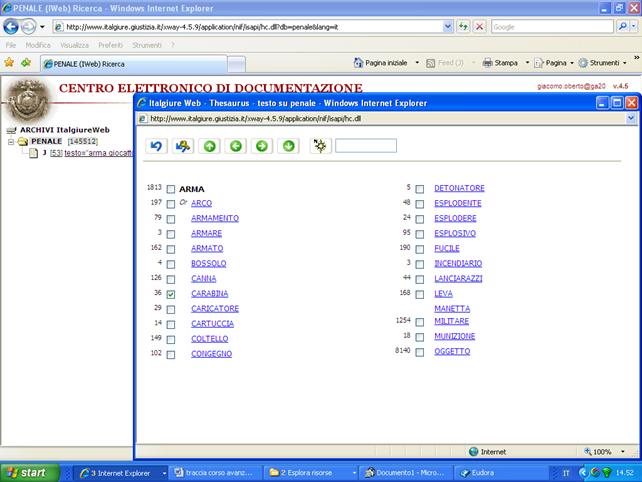The width and height of the screenshot is (642, 482).
Task: Open the Pagina command bar menu
Action: (554, 63)
